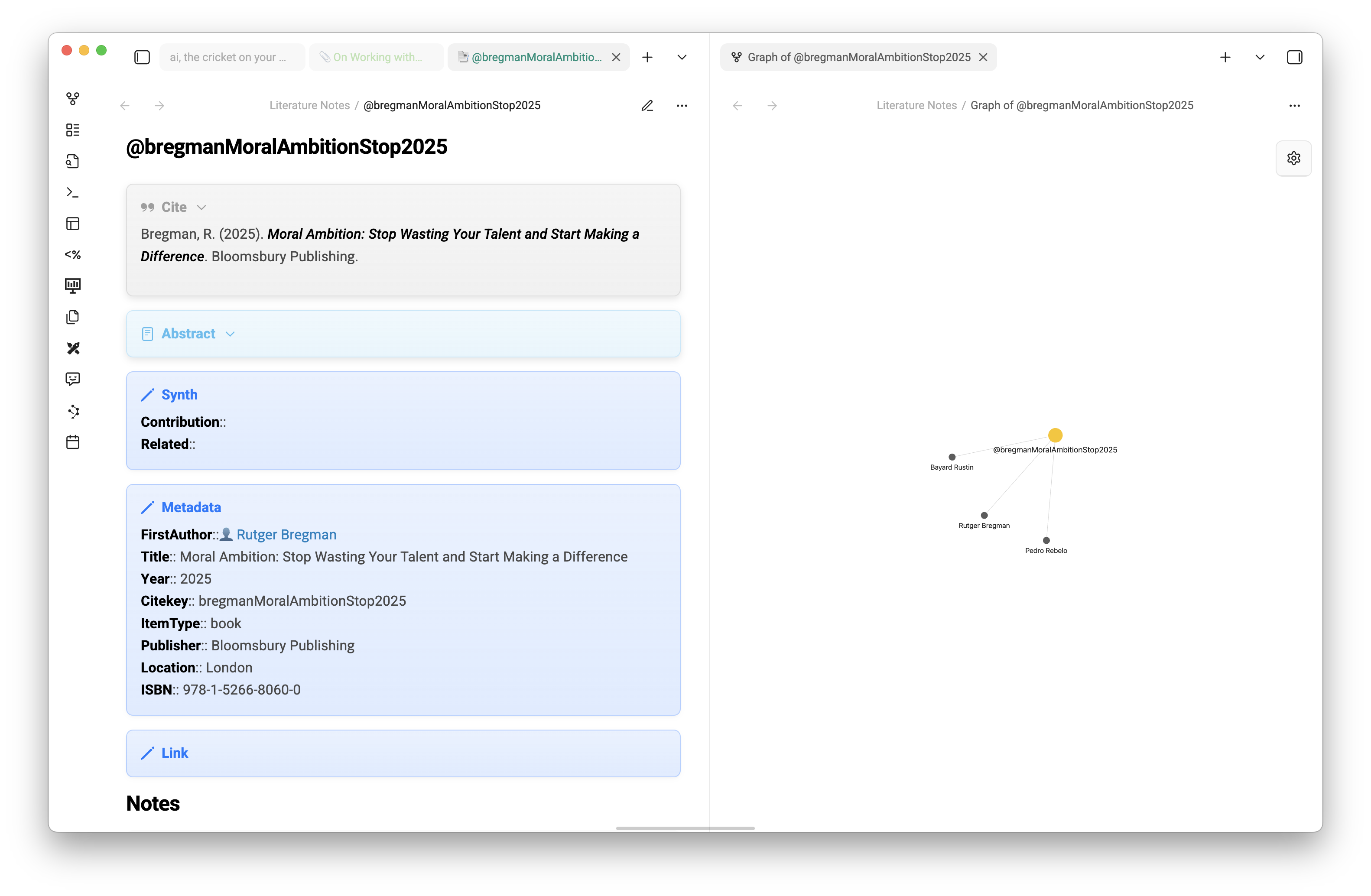1371x896 pixels.
Task: Open graph view from ribbon
Action: (x=73, y=98)
